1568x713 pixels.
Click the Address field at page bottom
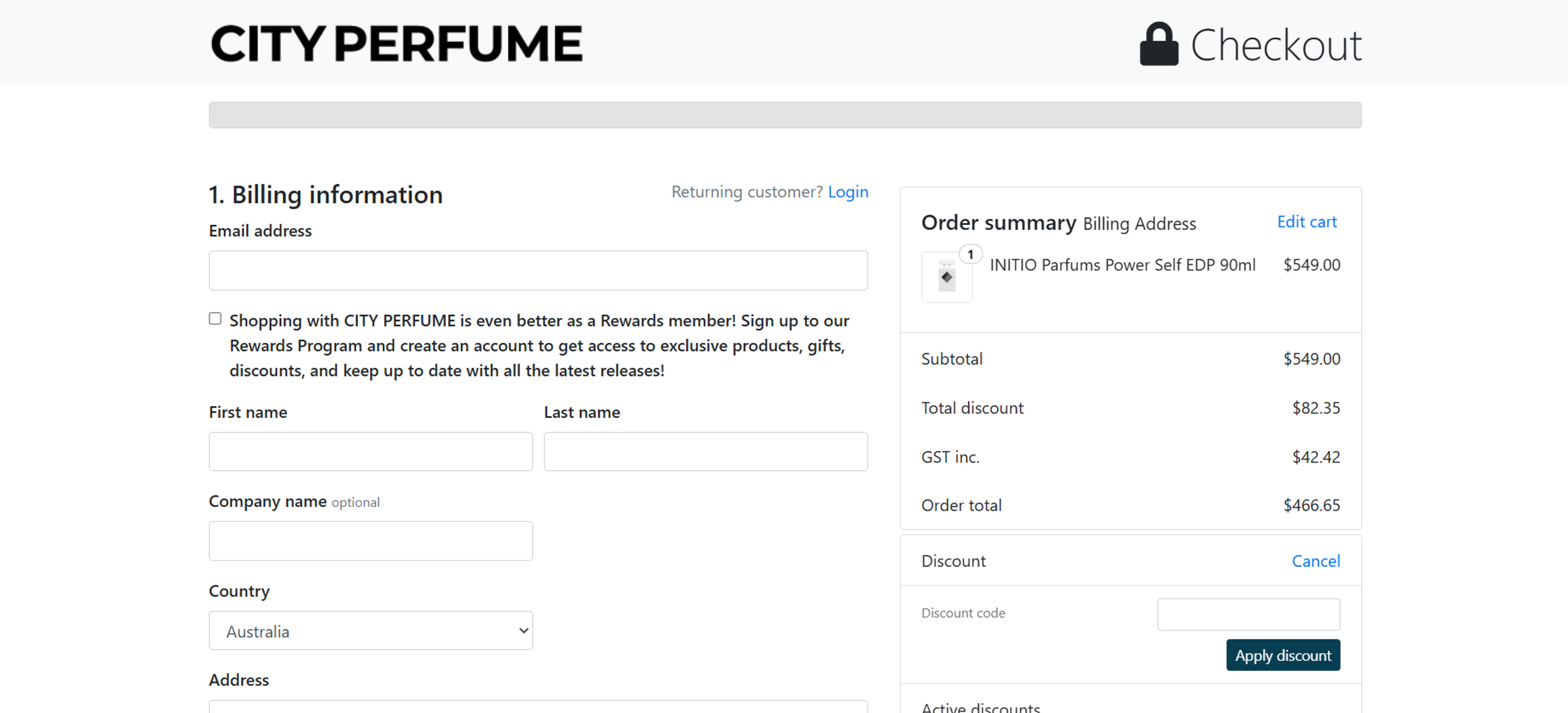537,707
